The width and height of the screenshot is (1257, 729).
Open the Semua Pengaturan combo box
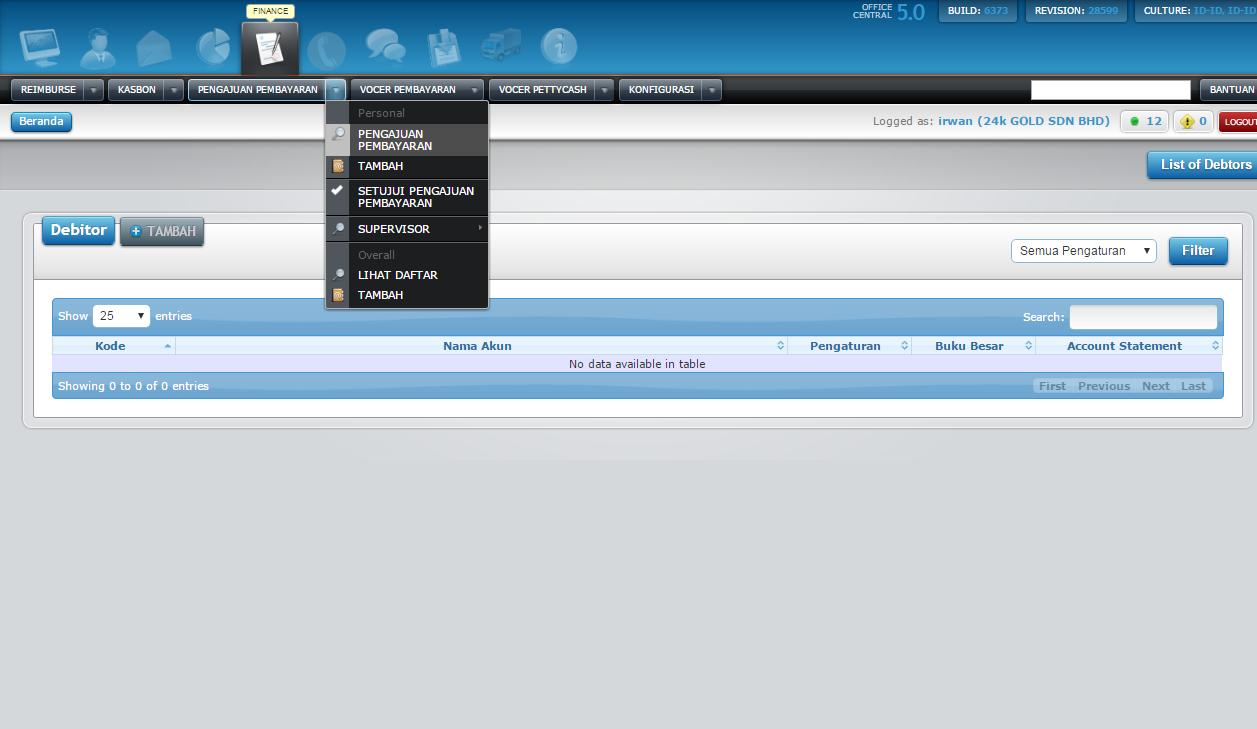pos(1083,251)
